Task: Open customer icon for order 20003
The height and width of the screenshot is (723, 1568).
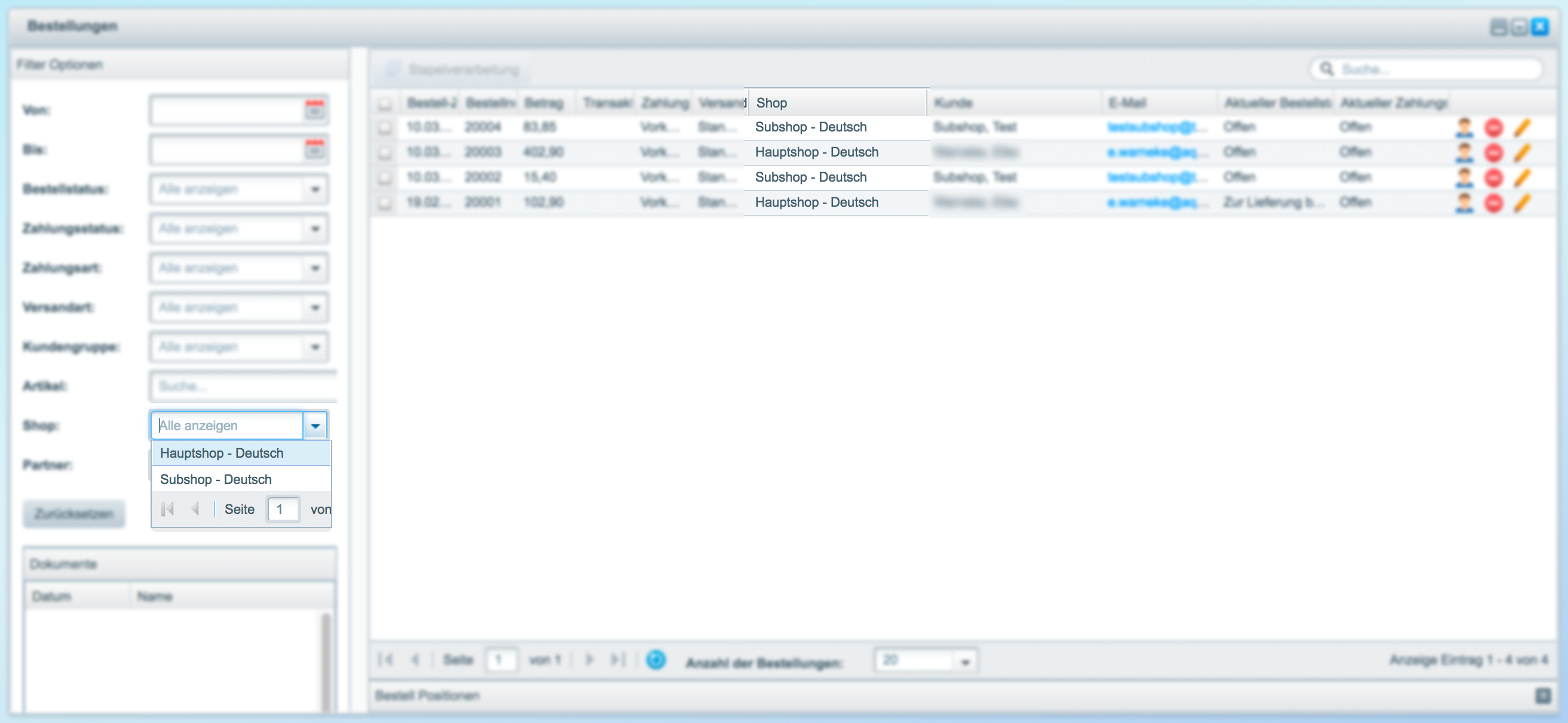Action: pos(1465,153)
